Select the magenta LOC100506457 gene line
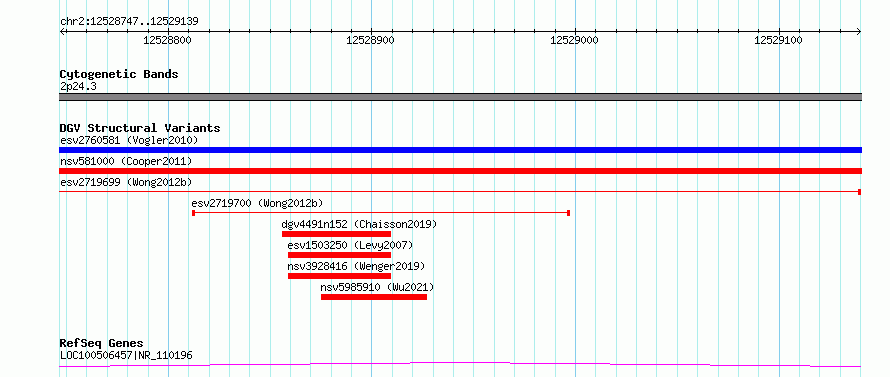 pos(460,364)
